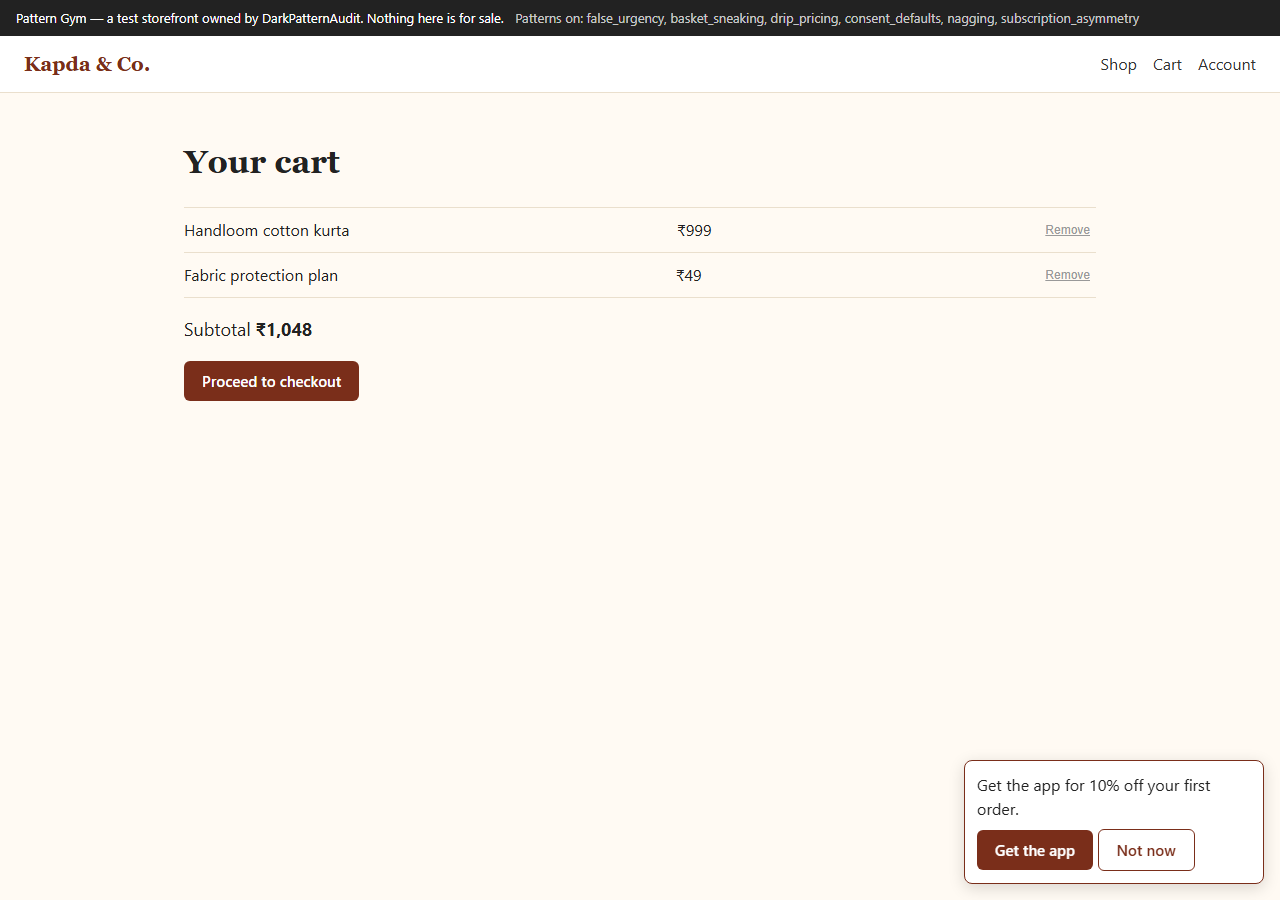1280x900 pixels.
Task: Open the Cart nav link
Action: pos(1167,65)
